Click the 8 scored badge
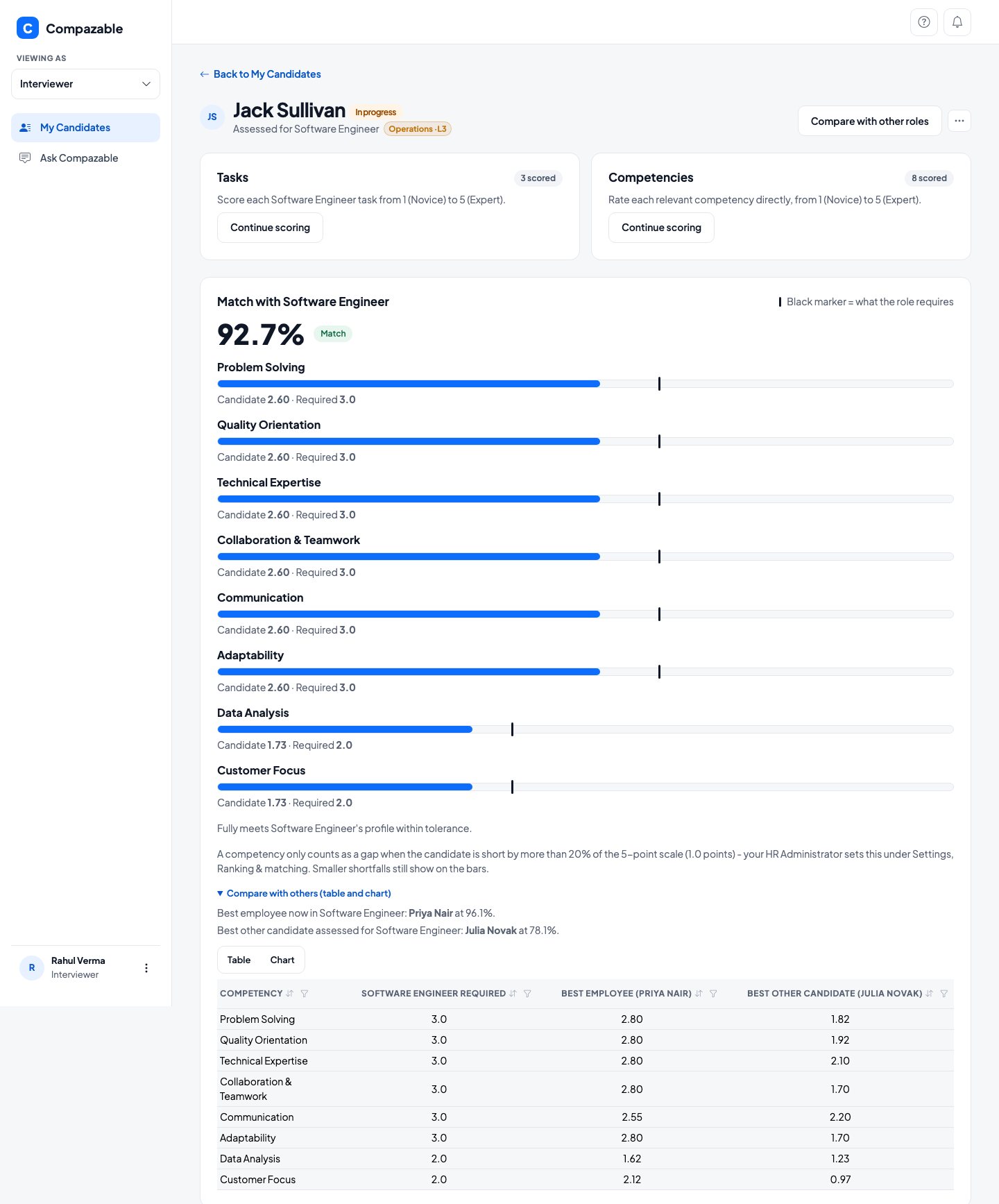This screenshot has width=999, height=1204. coord(929,178)
